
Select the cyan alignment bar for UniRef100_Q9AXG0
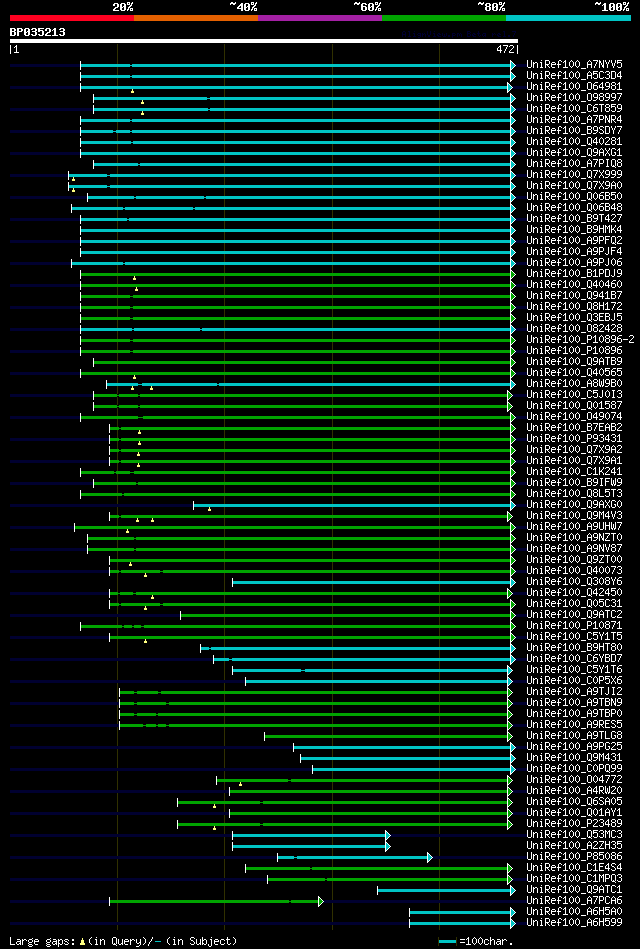point(354,504)
